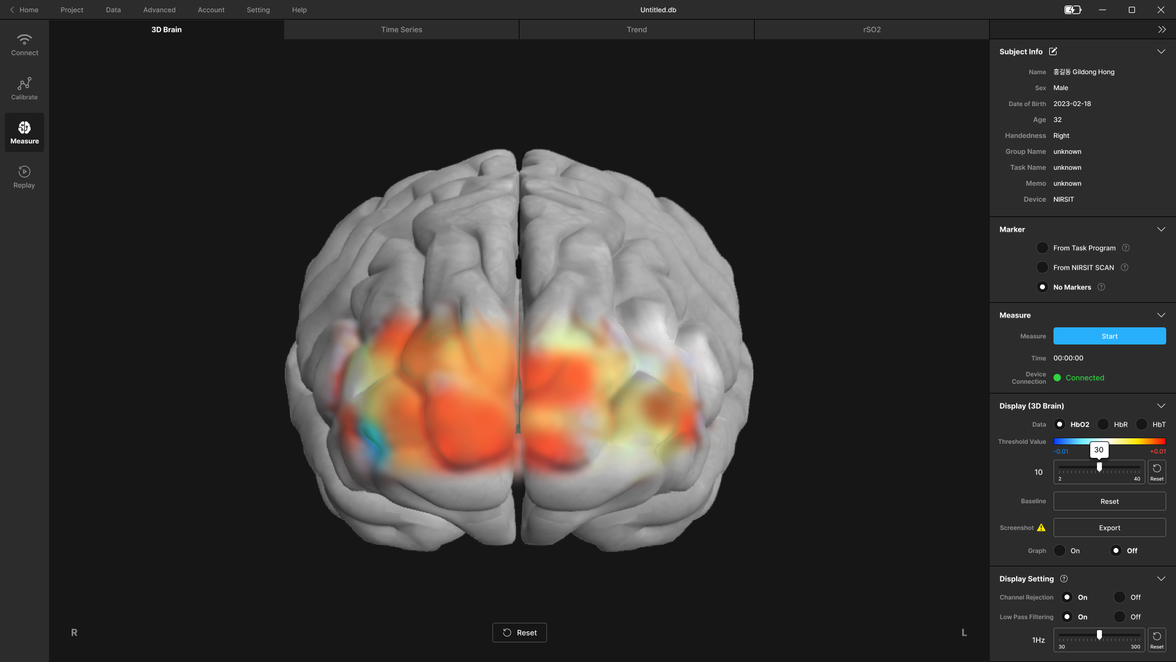Select No Markers option
Viewport: 1176px width, 662px height.
1042,286
